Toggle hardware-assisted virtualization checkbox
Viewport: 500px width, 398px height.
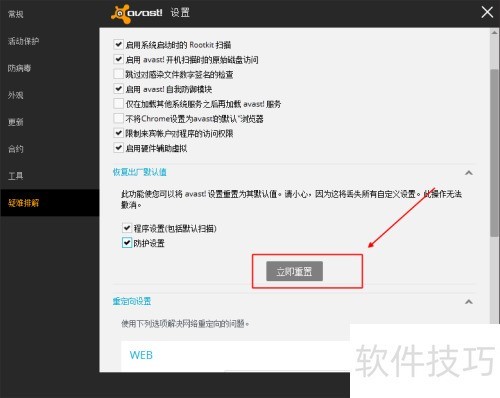(118, 148)
